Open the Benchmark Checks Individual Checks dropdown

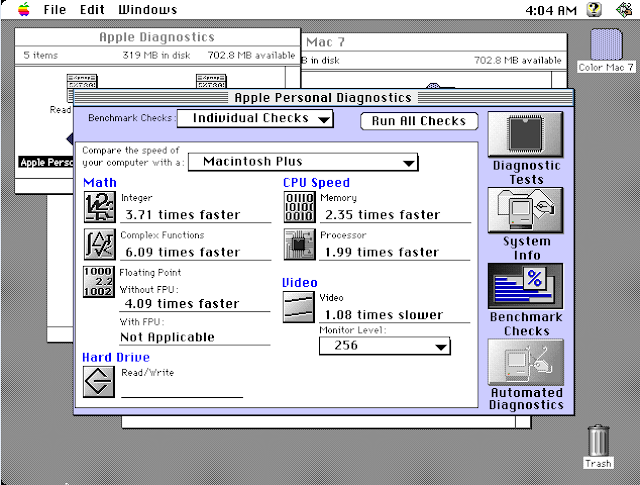click(x=255, y=118)
